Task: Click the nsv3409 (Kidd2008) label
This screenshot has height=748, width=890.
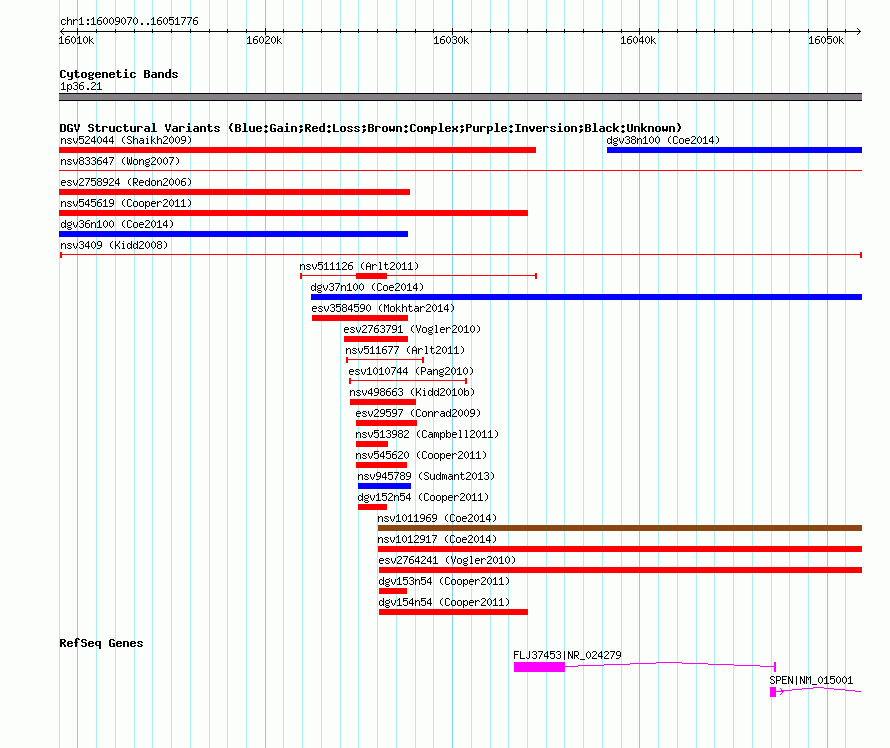Action: pos(114,245)
